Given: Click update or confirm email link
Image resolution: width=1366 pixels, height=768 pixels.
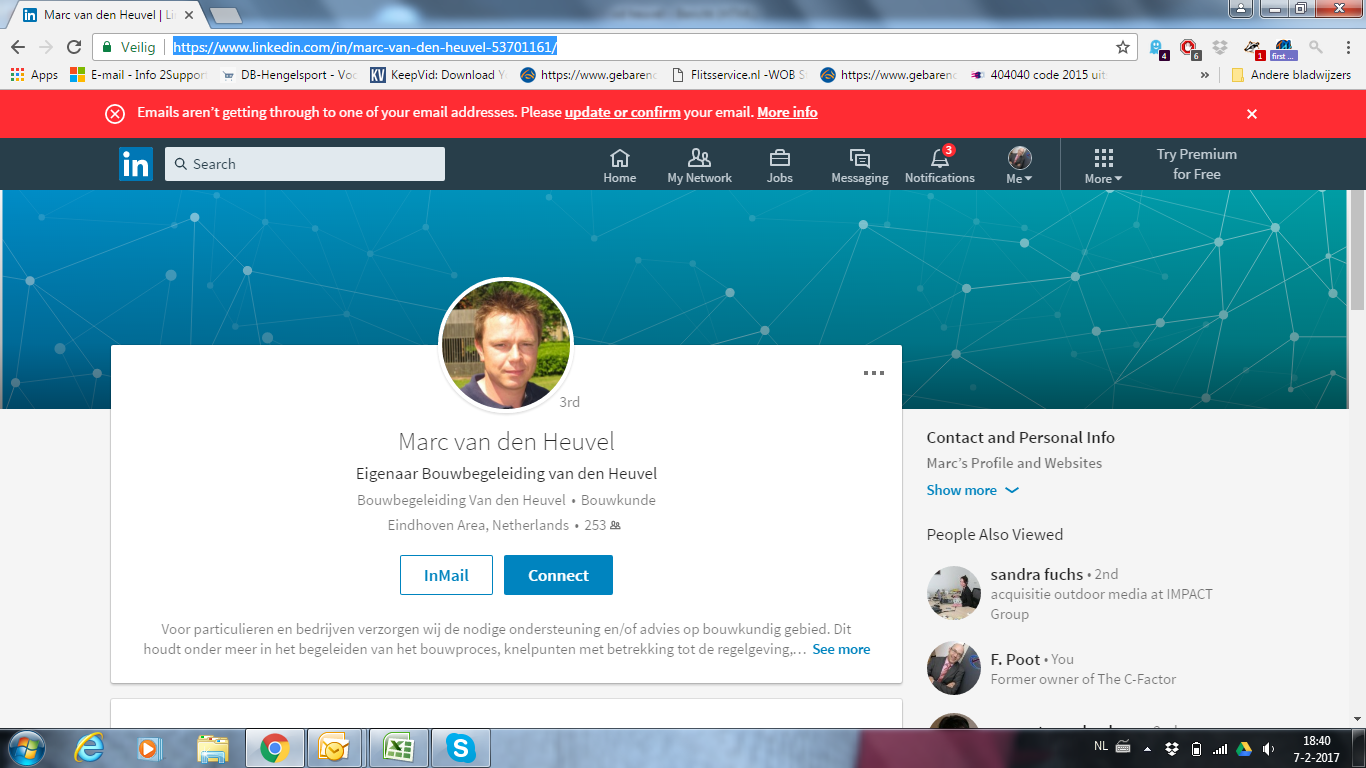Looking at the screenshot, I should 623,112.
